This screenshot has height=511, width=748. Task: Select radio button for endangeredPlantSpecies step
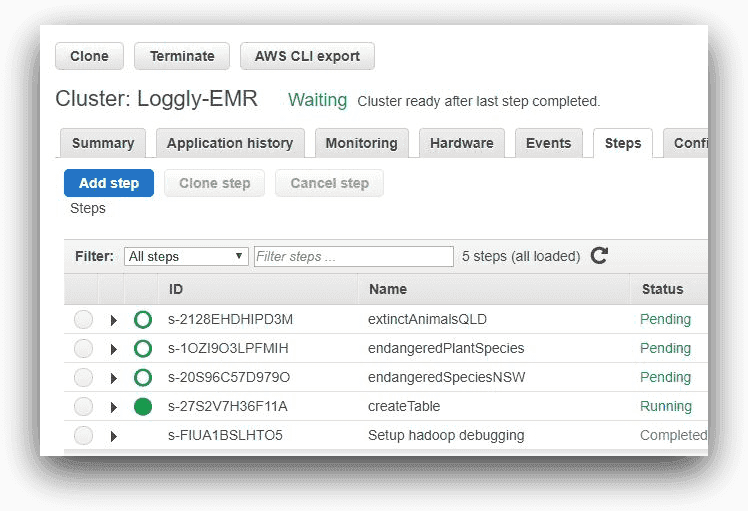(84, 349)
